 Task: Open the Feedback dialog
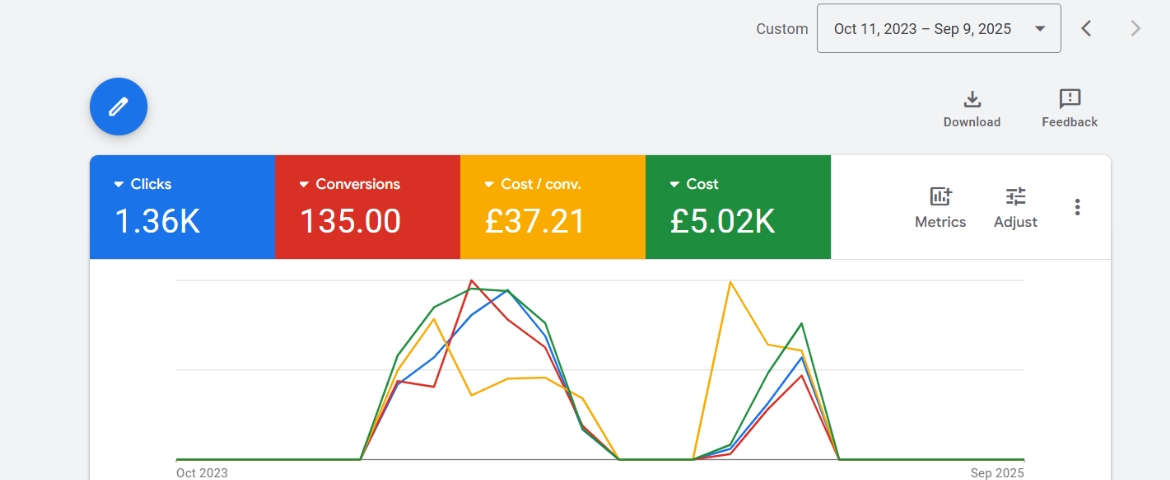click(x=1069, y=109)
